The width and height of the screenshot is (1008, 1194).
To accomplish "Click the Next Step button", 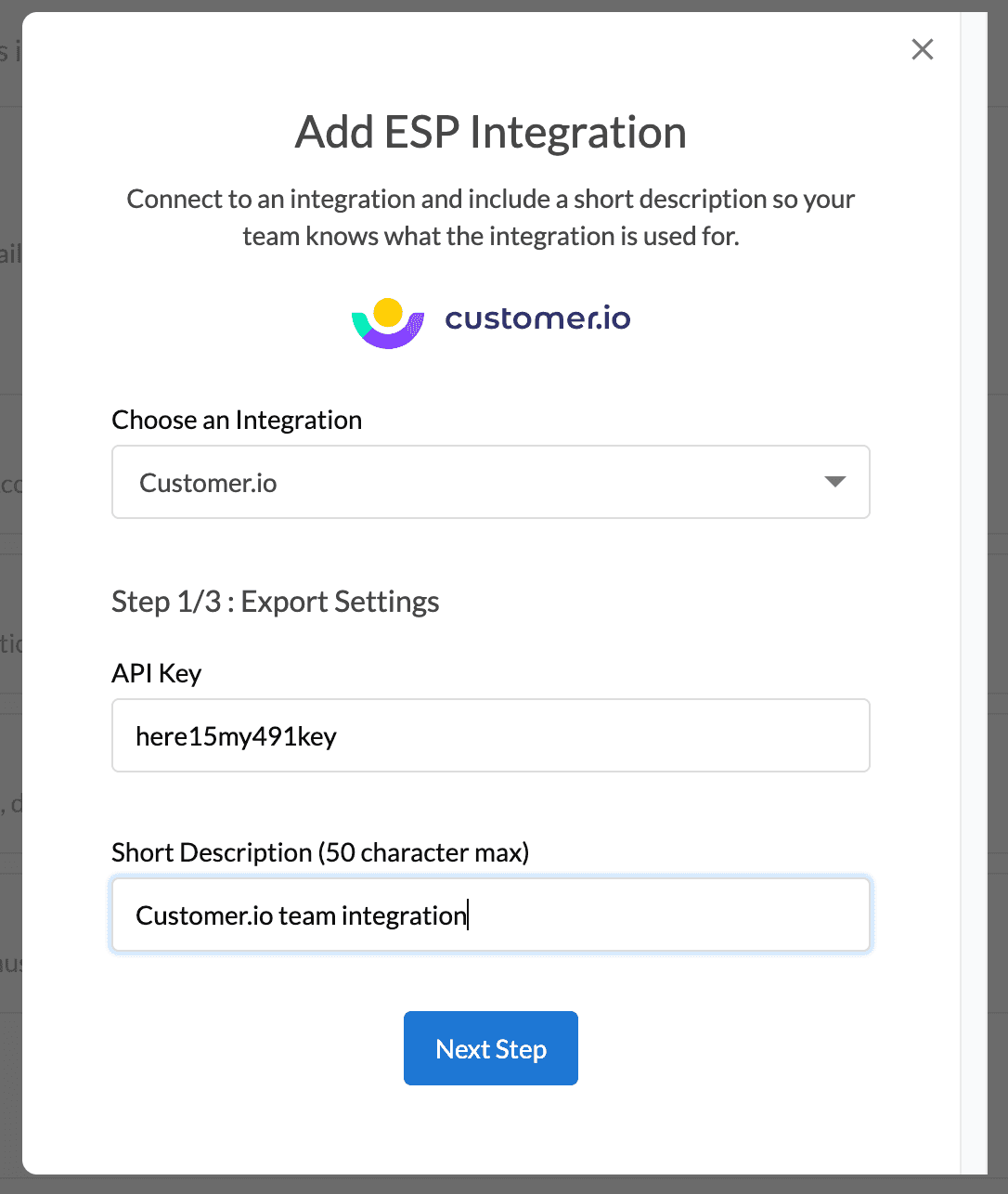I will 490,1048.
